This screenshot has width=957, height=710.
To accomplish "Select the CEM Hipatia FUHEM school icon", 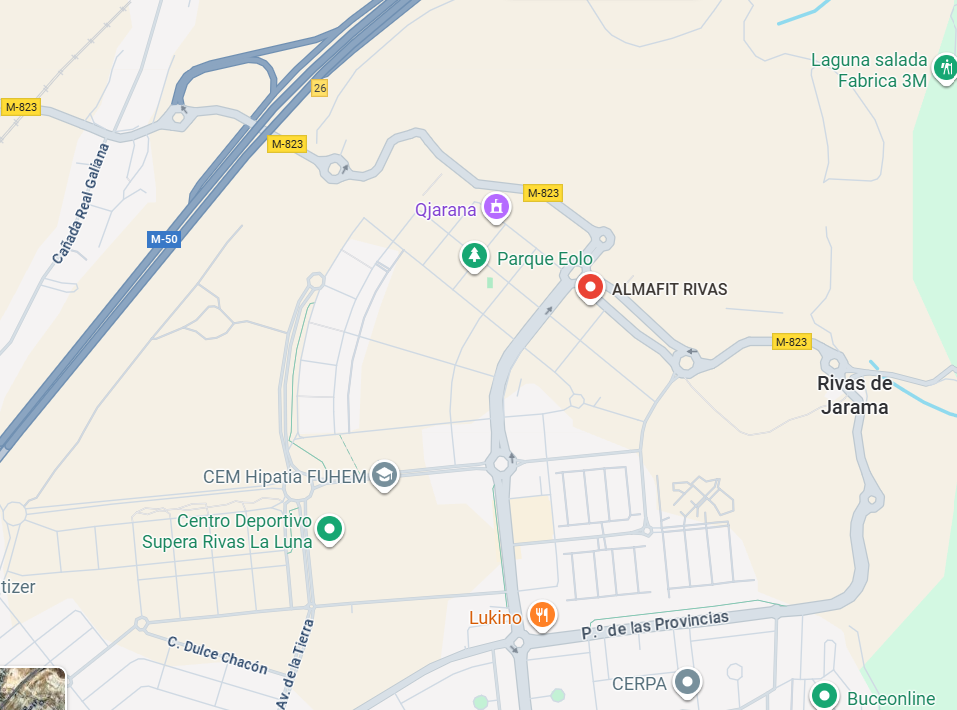I will (385, 475).
